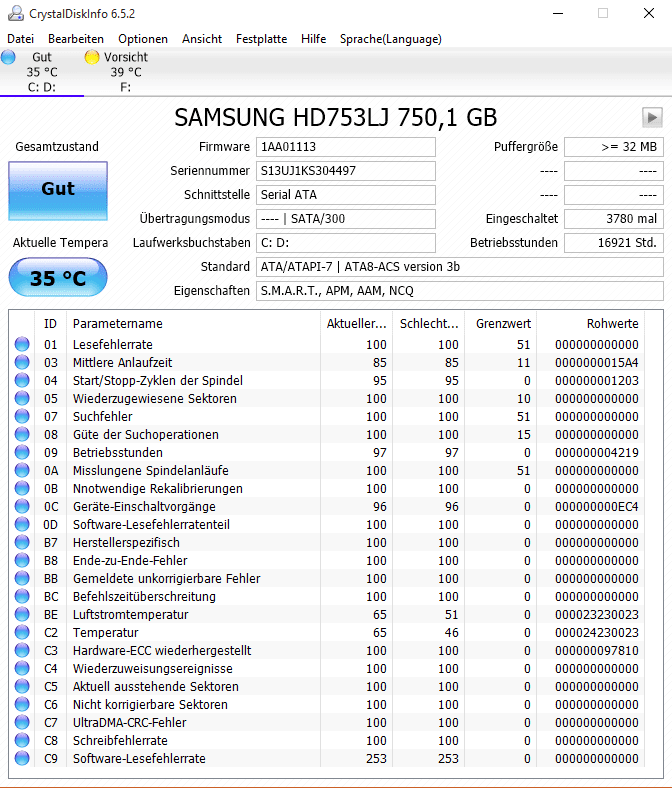Go to next disk with arrow button

click(652, 118)
